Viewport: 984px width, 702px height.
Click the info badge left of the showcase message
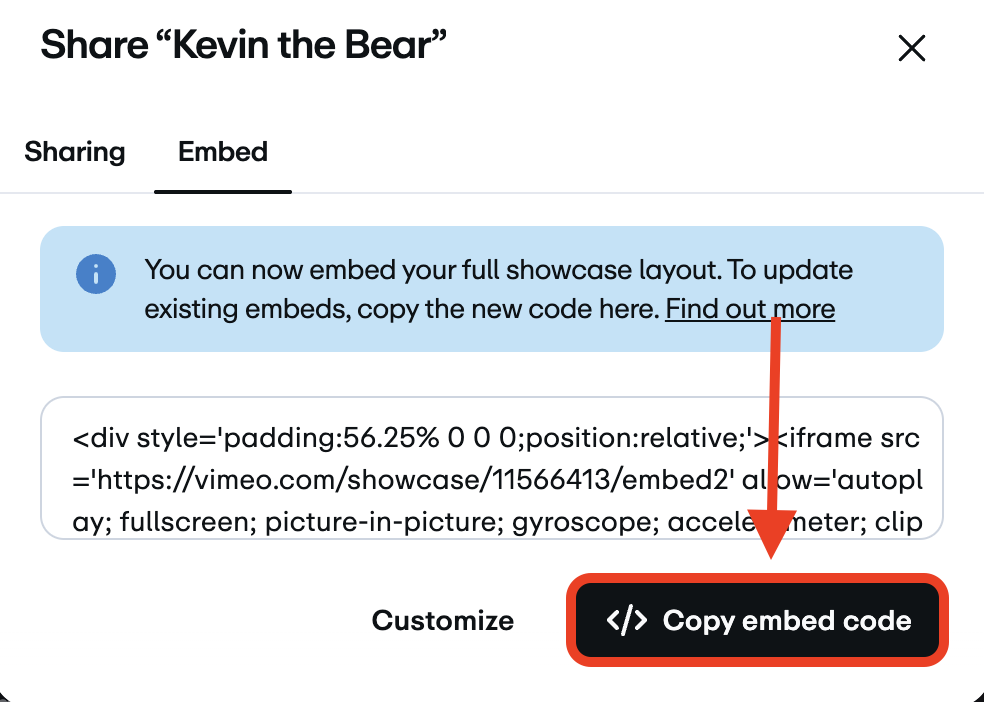(x=95, y=274)
